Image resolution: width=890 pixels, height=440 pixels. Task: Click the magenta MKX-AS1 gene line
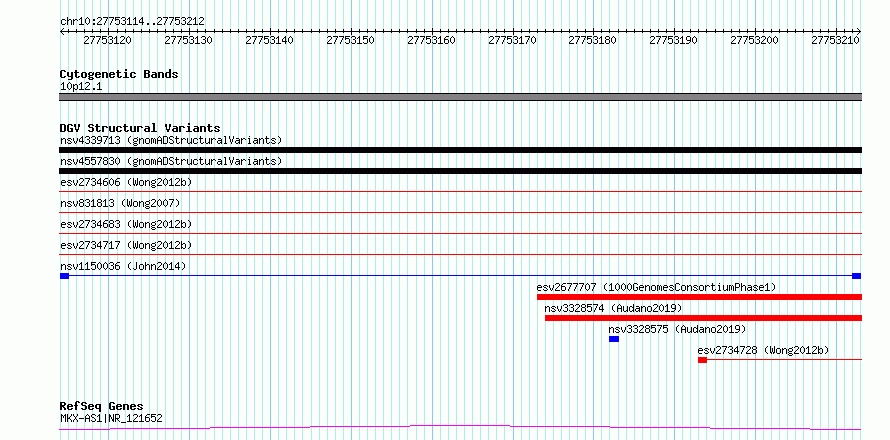460,427
